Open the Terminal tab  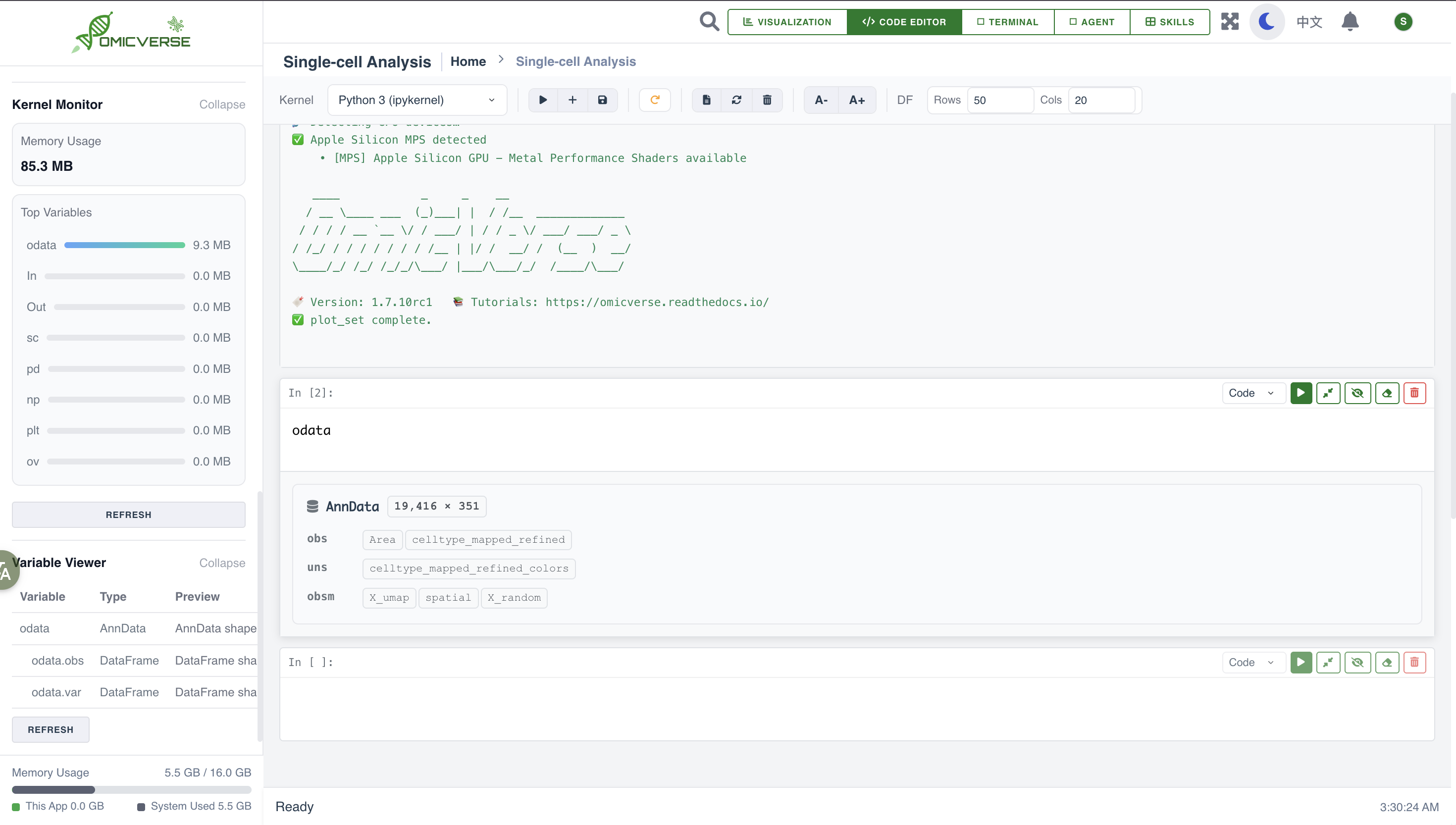click(x=1007, y=21)
